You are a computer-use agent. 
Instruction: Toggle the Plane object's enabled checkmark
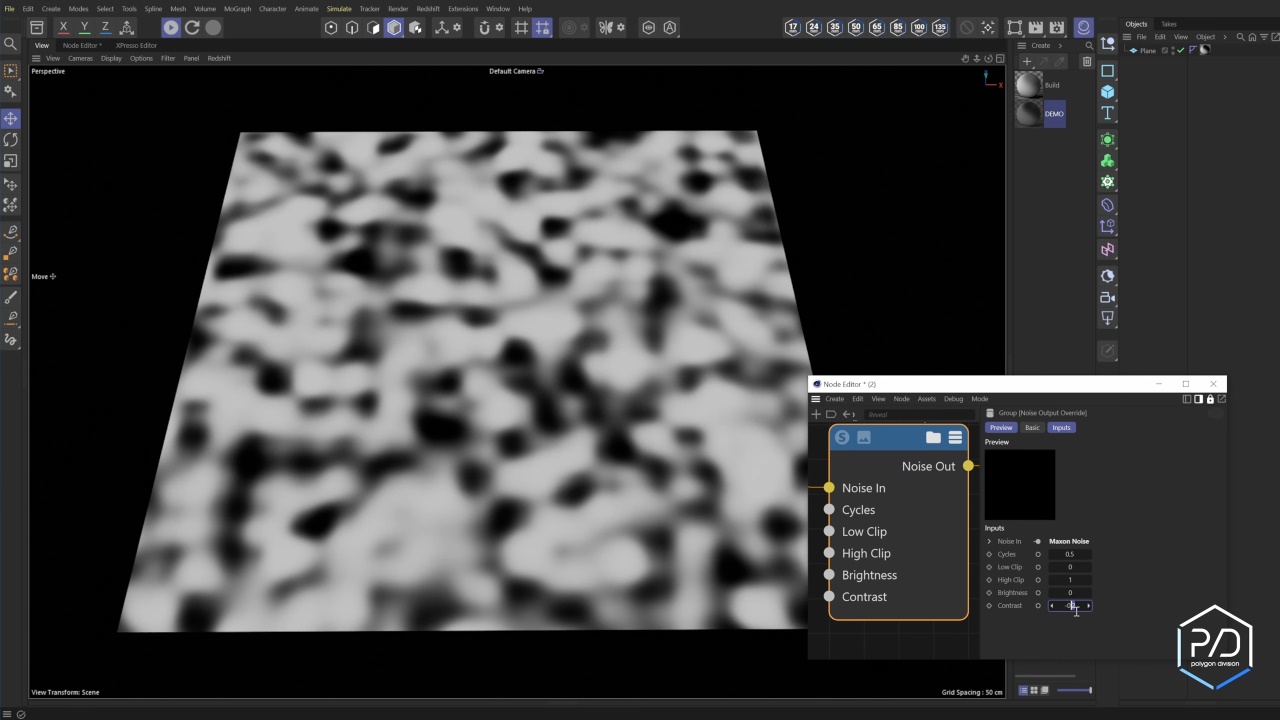coord(1181,50)
